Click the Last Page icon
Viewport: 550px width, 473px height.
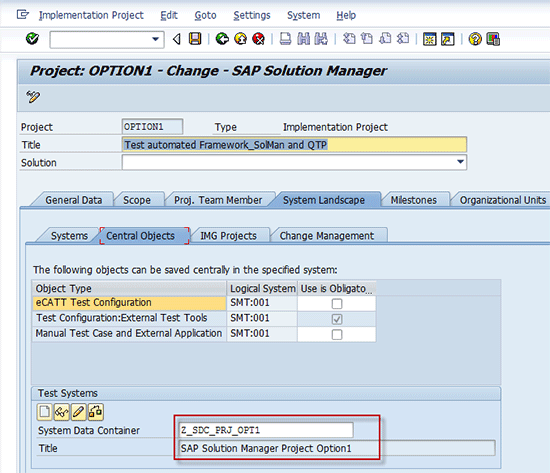click(x=403, y=39)
